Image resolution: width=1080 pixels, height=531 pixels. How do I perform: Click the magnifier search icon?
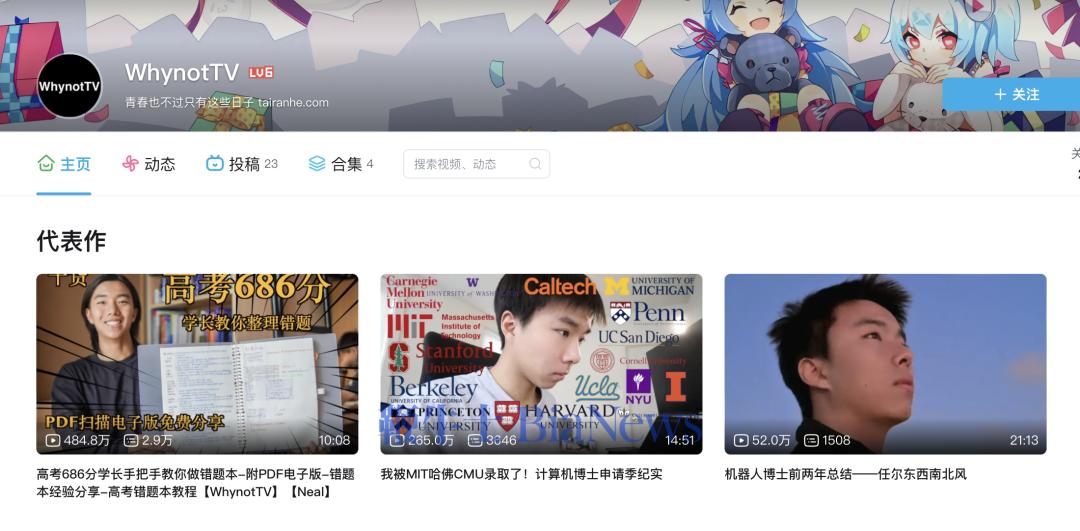534,164
